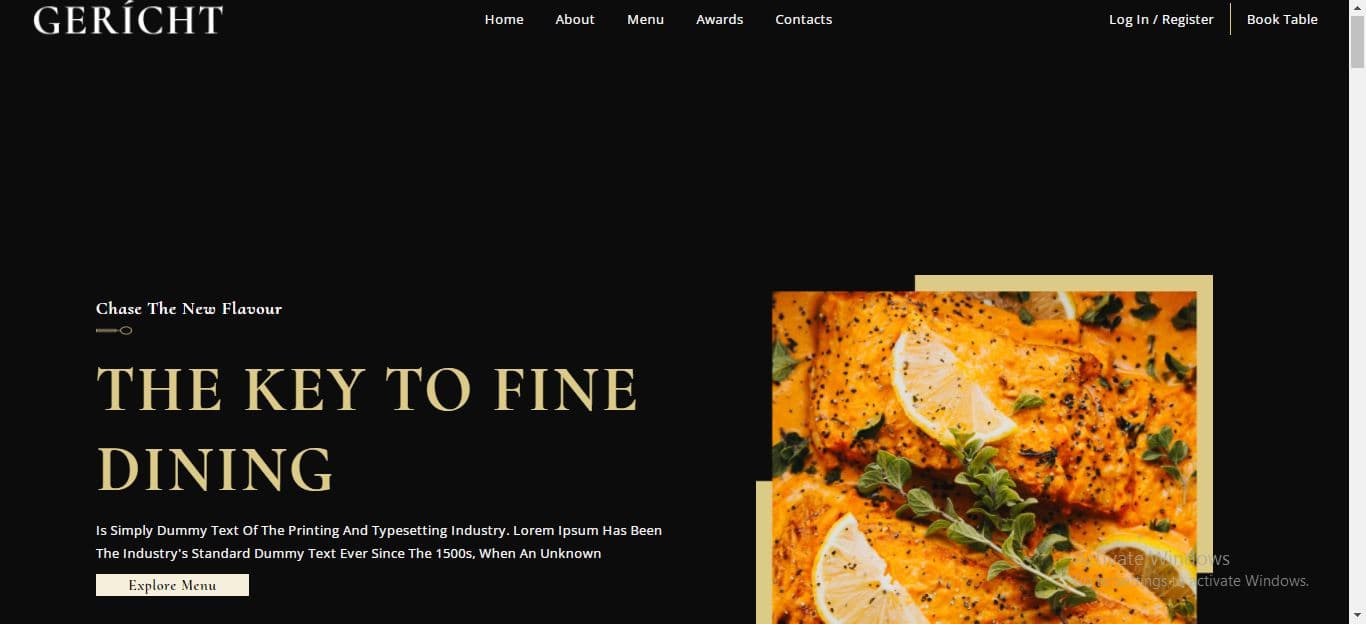
Task: Click the dummy text paragraph under headline
Action: [x=379, y=541]
